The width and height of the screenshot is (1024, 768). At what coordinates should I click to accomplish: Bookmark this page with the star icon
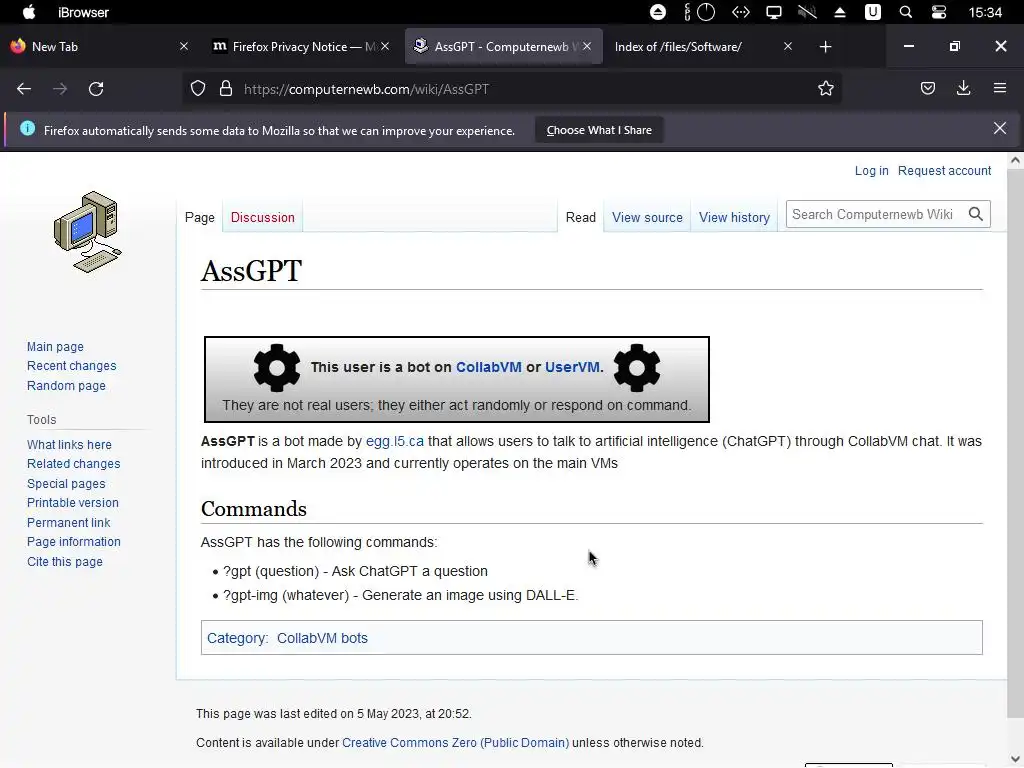[825, 89]
